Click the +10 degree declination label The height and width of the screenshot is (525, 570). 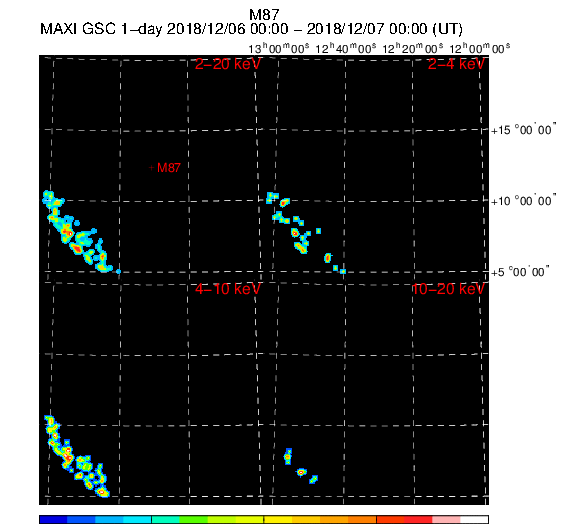[x=523, y=201]
